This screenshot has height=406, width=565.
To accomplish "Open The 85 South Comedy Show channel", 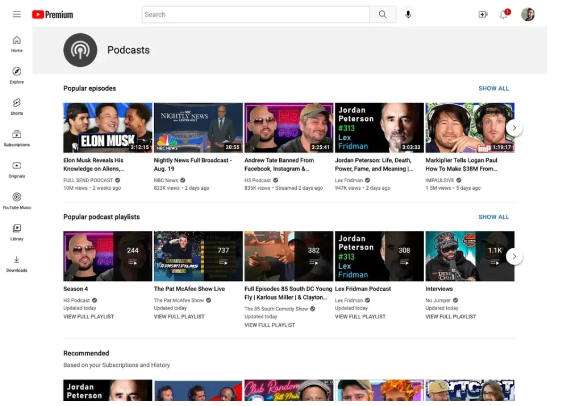I will (276, 309).
